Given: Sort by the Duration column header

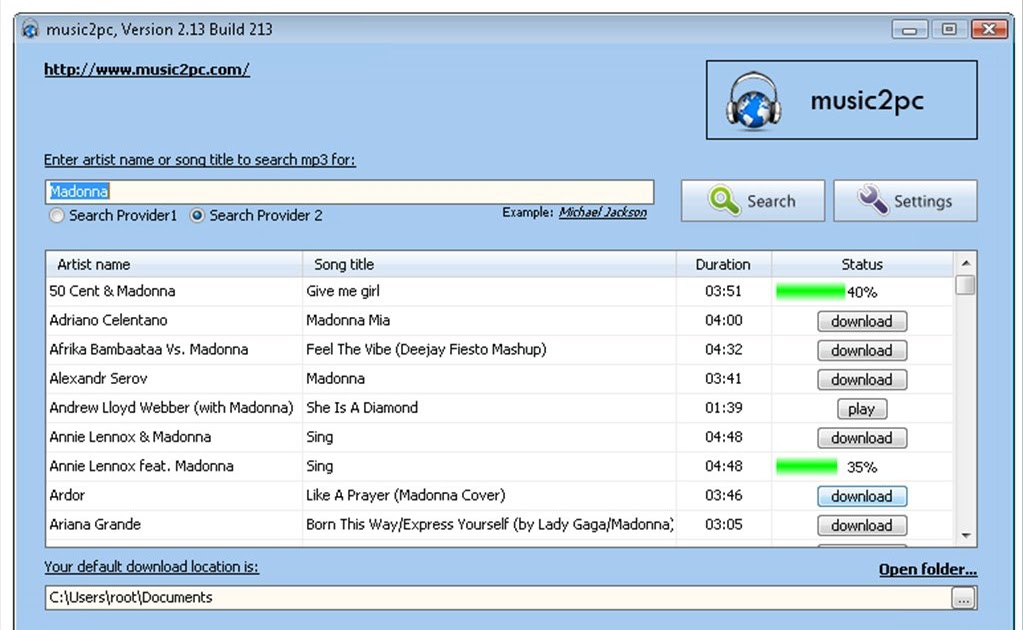Looking at the screenshot, I should click(x=724, y=264).
